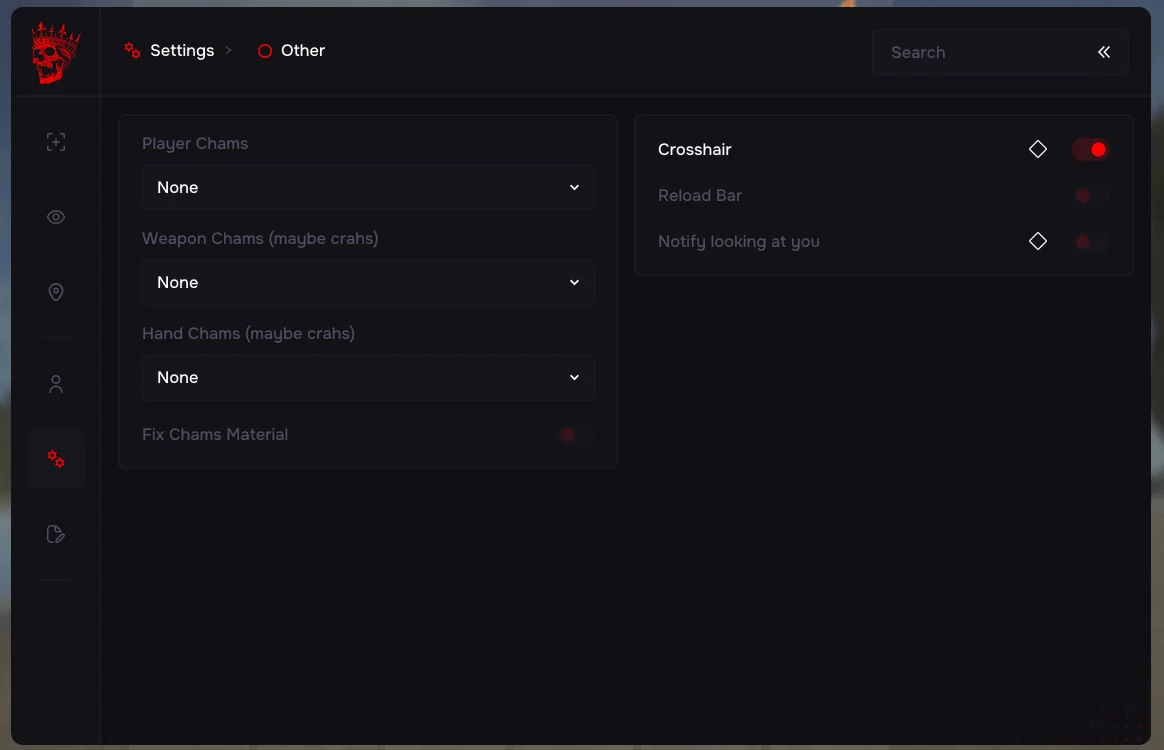
Task: Enable Notify looking at you toggle
Action: pos(1091,241)
